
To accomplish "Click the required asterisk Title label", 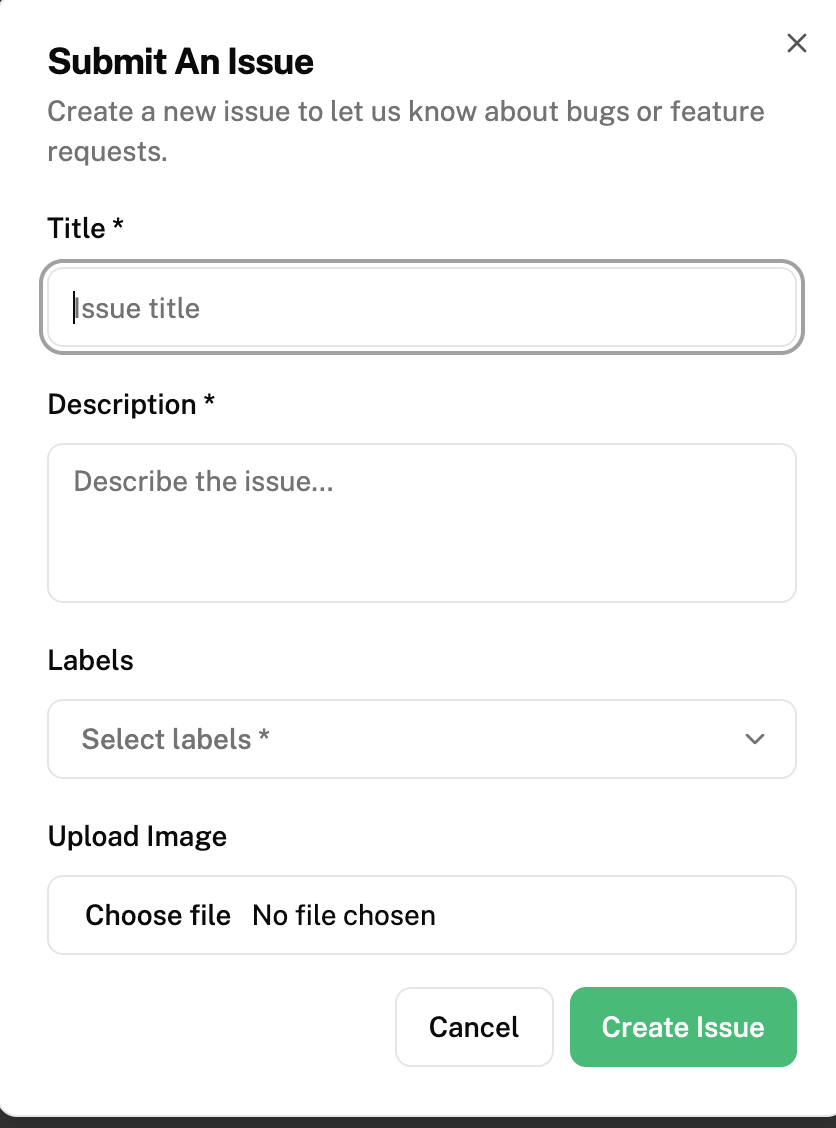I will [x=85, y=227].
